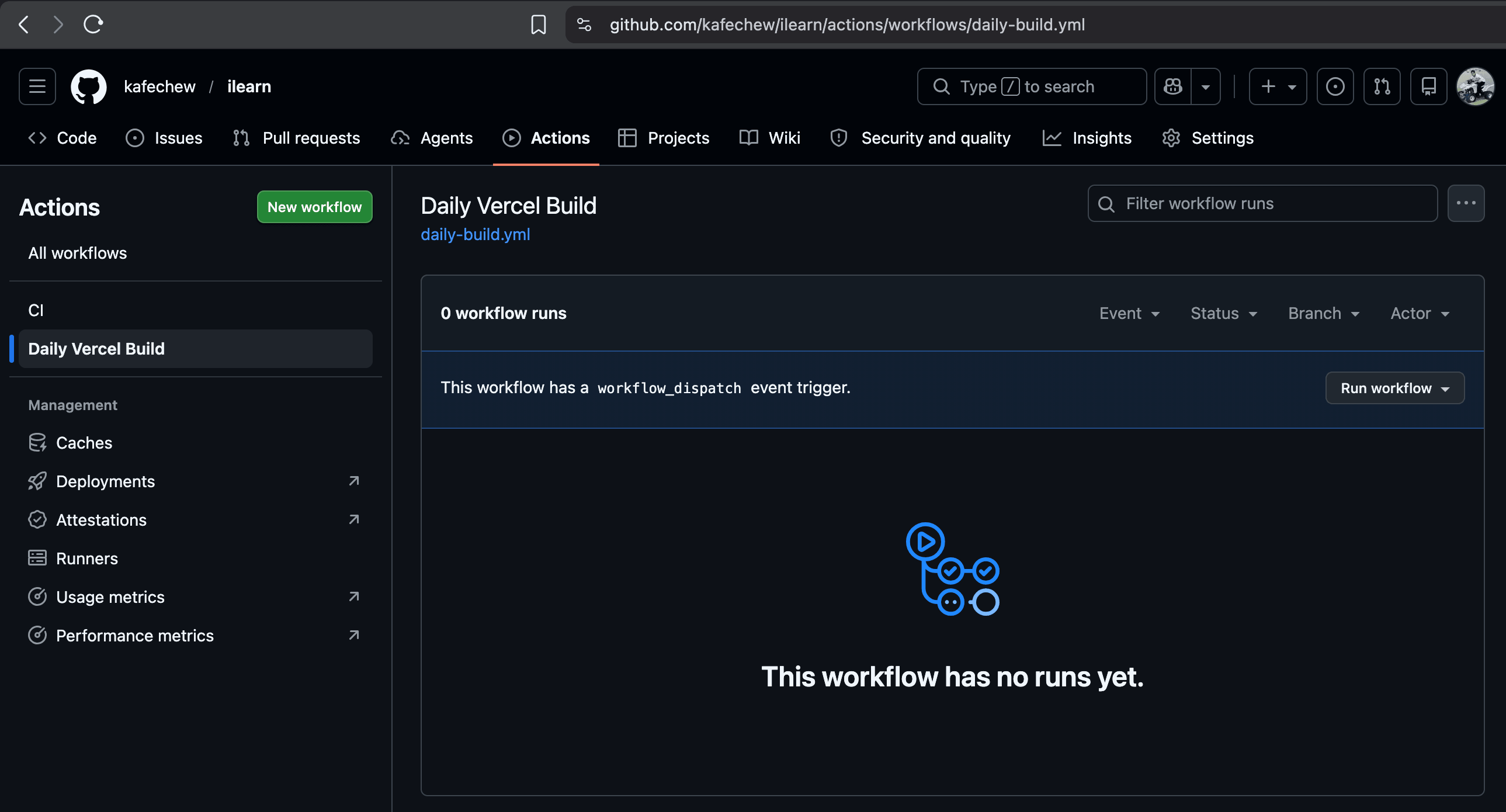Screen dimensions: 1506x812
Task: Open Runners management page
Action: (x=196, y=558)
